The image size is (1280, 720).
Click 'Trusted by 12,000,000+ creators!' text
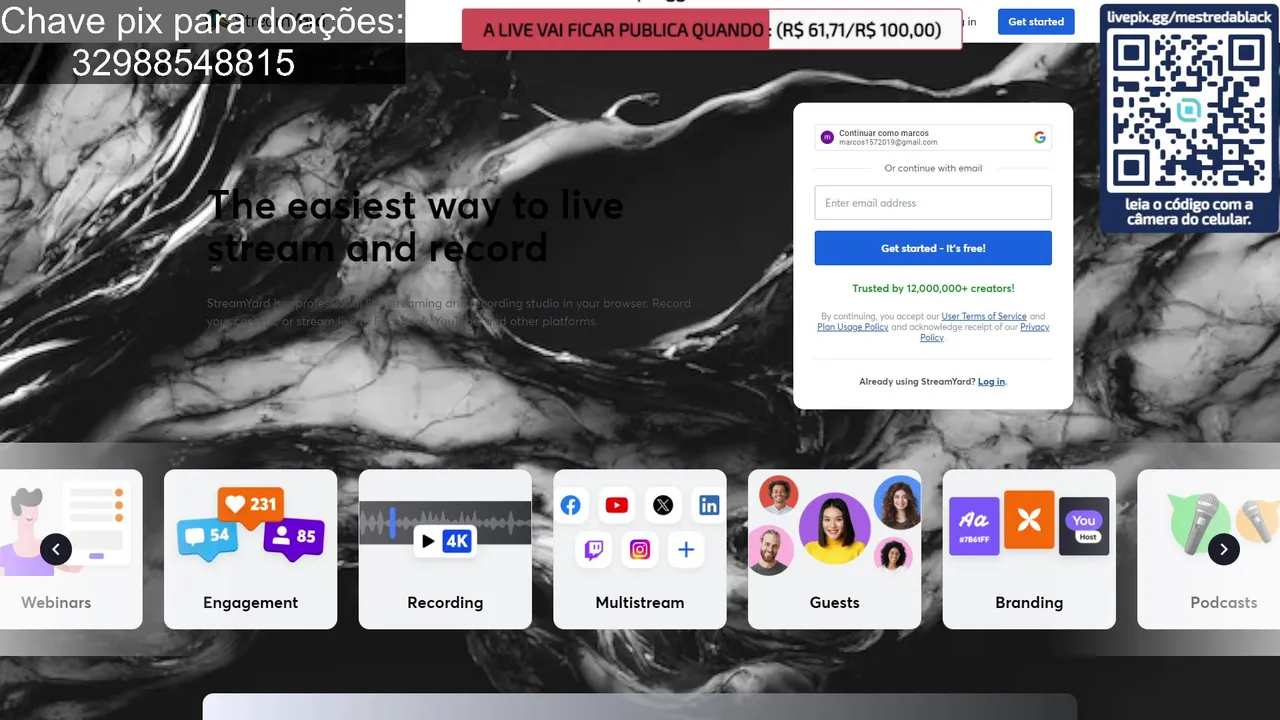(933, 288)
